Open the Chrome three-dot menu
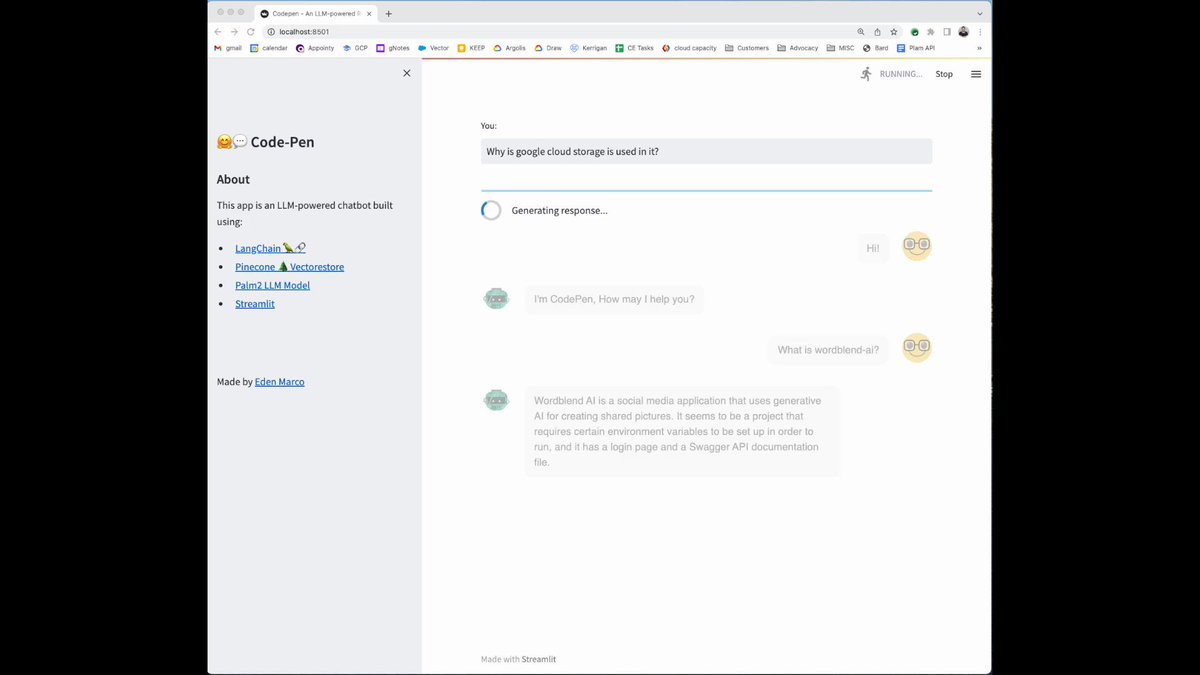The height and width of the screenshot is (675, 1200). tap(980, 31)
